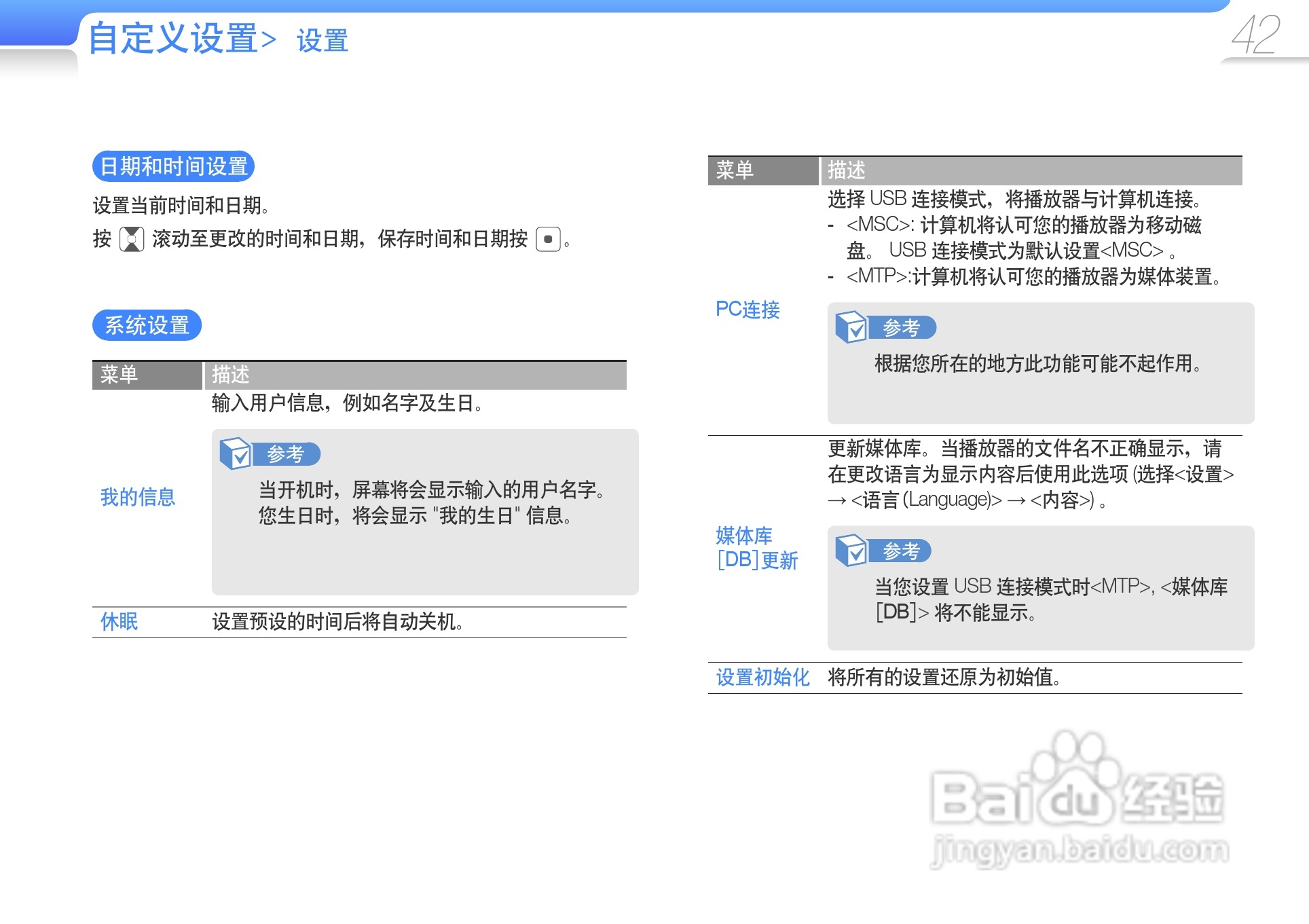Click the 设置 breadcrumb subtitle
1309x924 pixels.
point(322,41)
